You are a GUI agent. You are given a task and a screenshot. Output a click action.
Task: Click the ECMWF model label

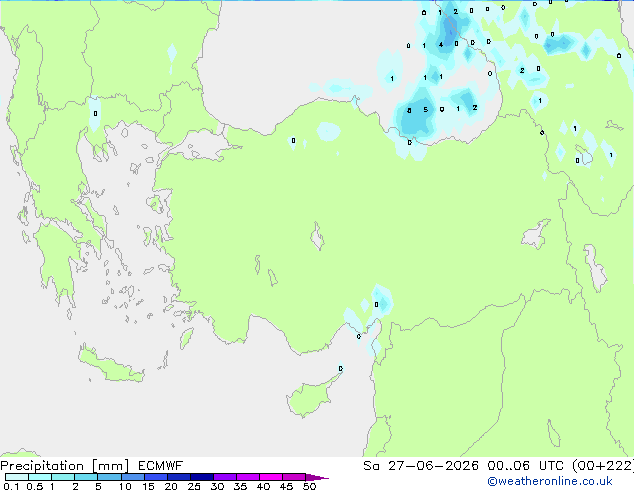[161, 466]
